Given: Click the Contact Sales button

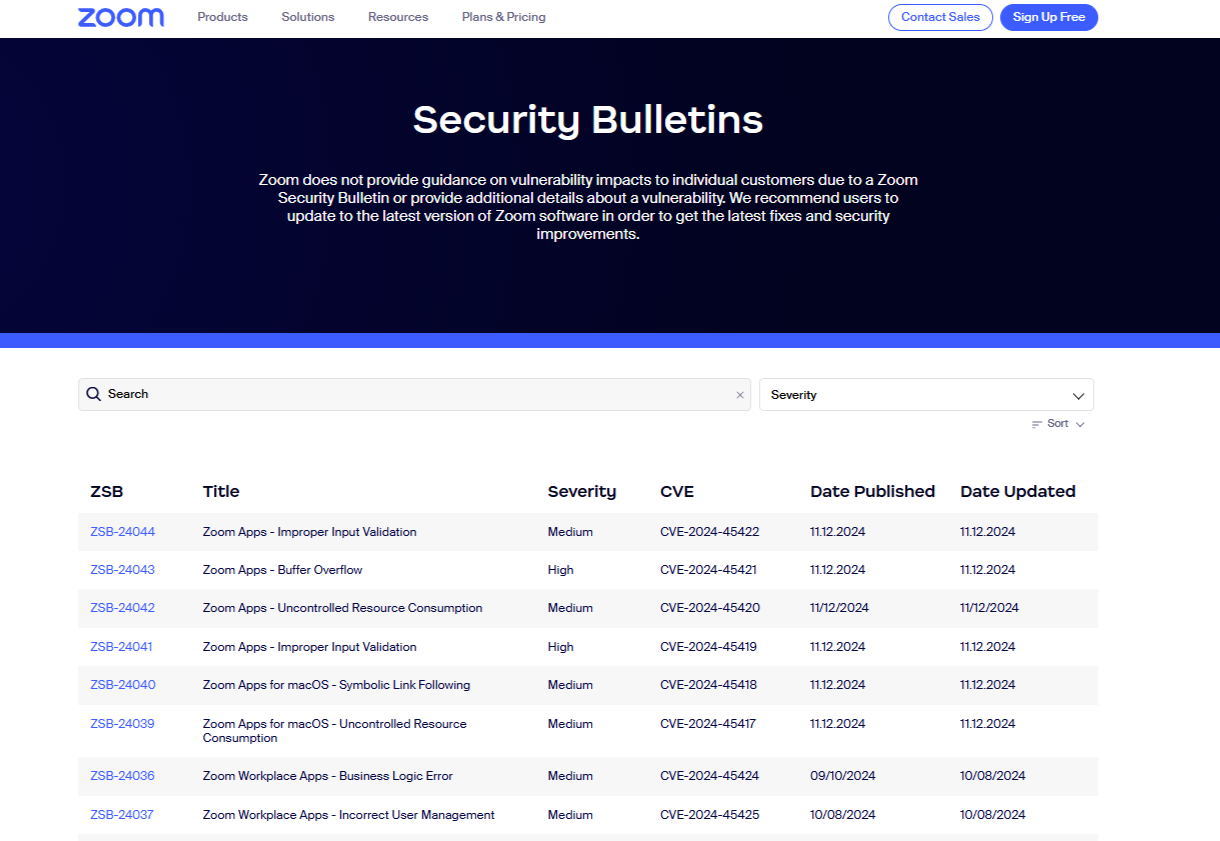Looking at the screenshot, I should [x=940, y=17].
